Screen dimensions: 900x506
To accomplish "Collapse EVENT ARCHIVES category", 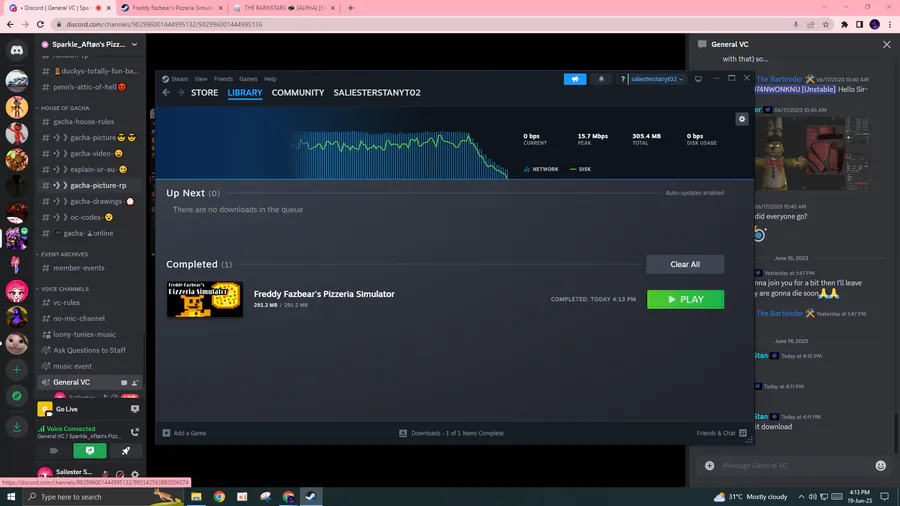I will pos(63,254).
